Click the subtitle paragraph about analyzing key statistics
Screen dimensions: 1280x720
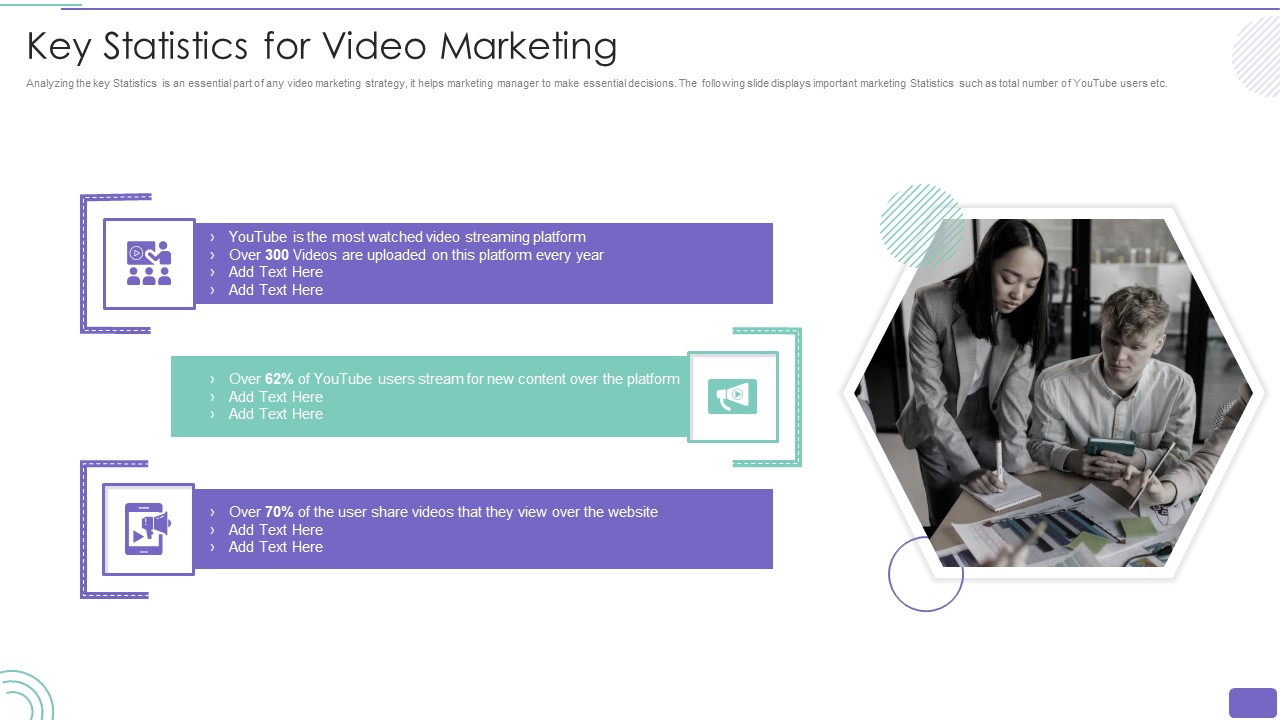pos(597,84)
